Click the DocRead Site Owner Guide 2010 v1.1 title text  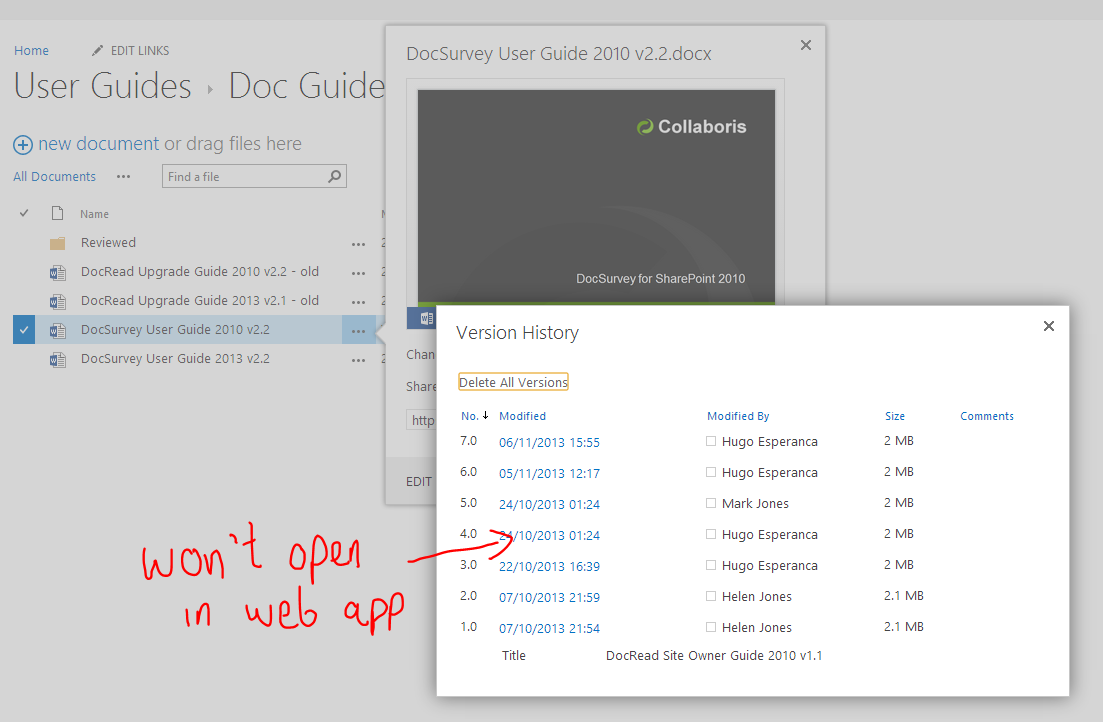coord(714,656)
